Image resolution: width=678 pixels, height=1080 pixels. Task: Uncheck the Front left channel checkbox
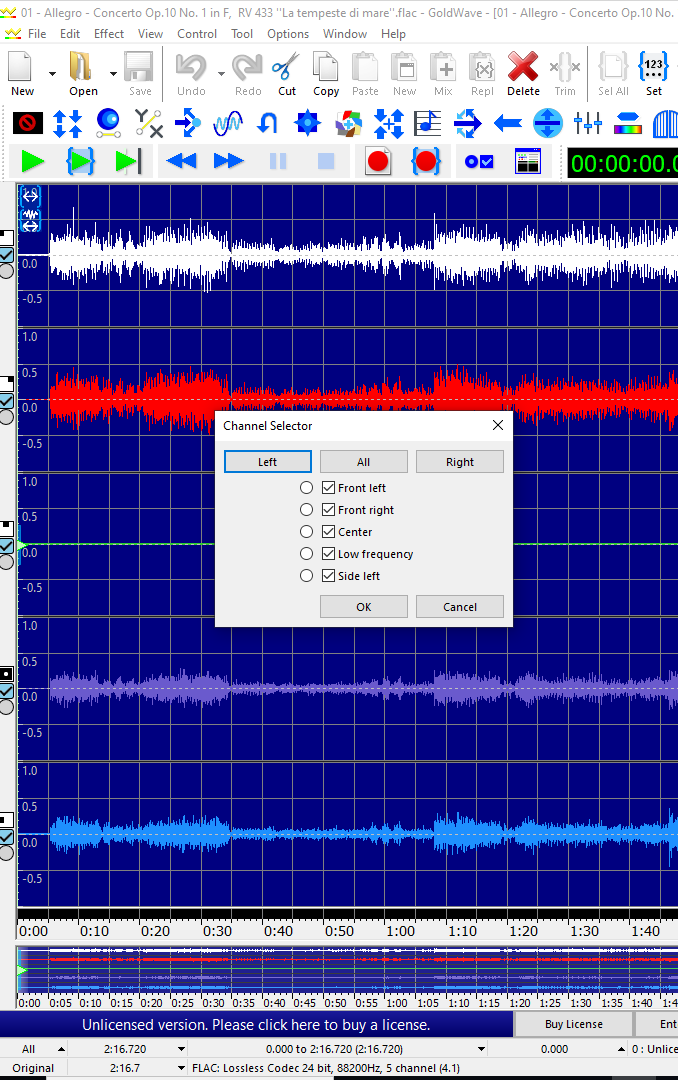[x=328, y=488]
